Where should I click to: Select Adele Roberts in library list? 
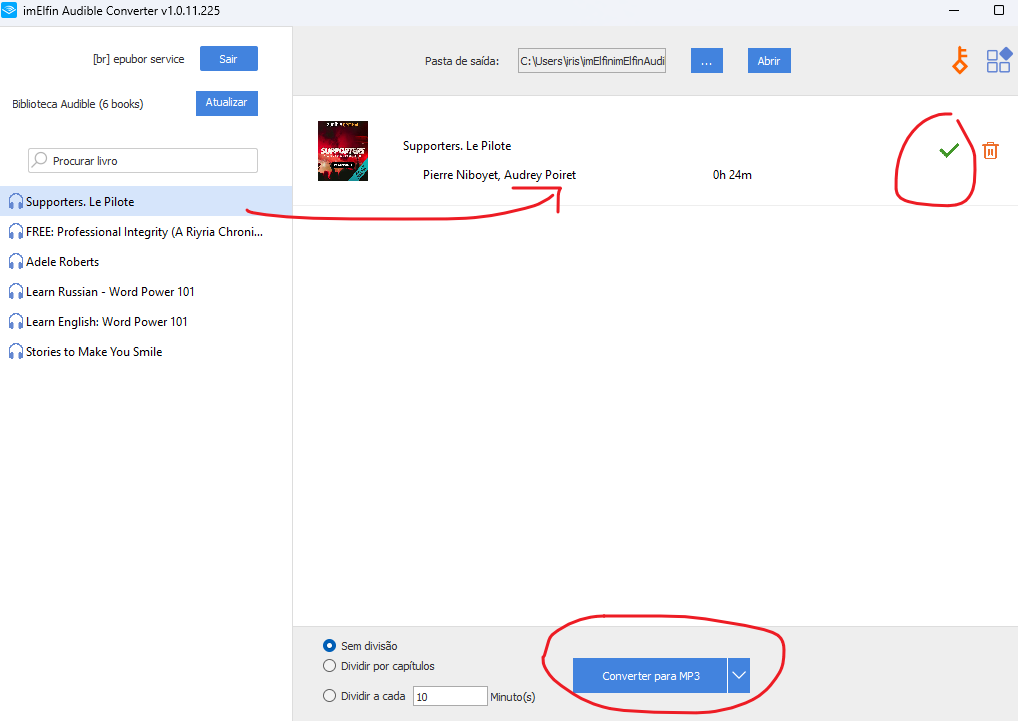(146, 262)
